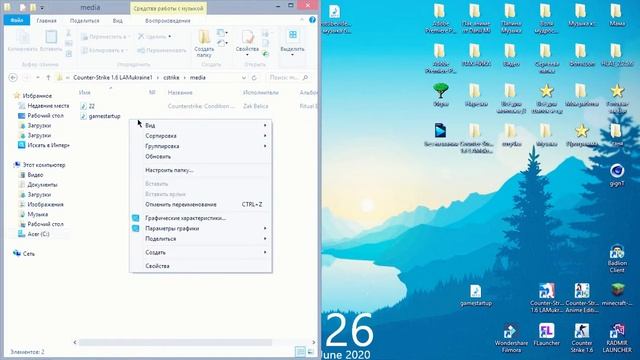The height and width of the screenshot is (360, 640).
Task: Click the Back navigation arrow
Action: tap(13, 78)
